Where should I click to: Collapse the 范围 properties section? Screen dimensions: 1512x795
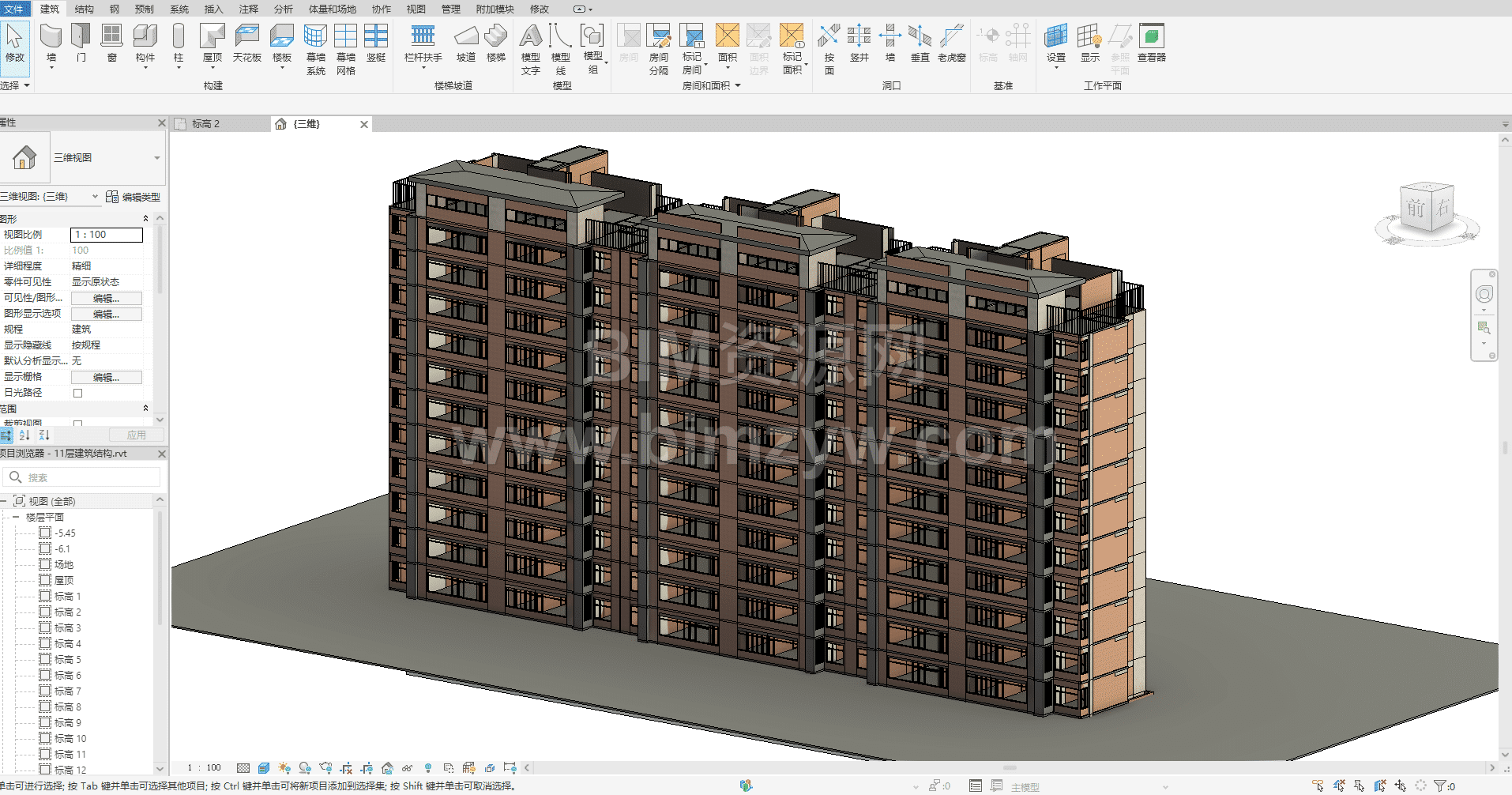[x=145, y=409]
